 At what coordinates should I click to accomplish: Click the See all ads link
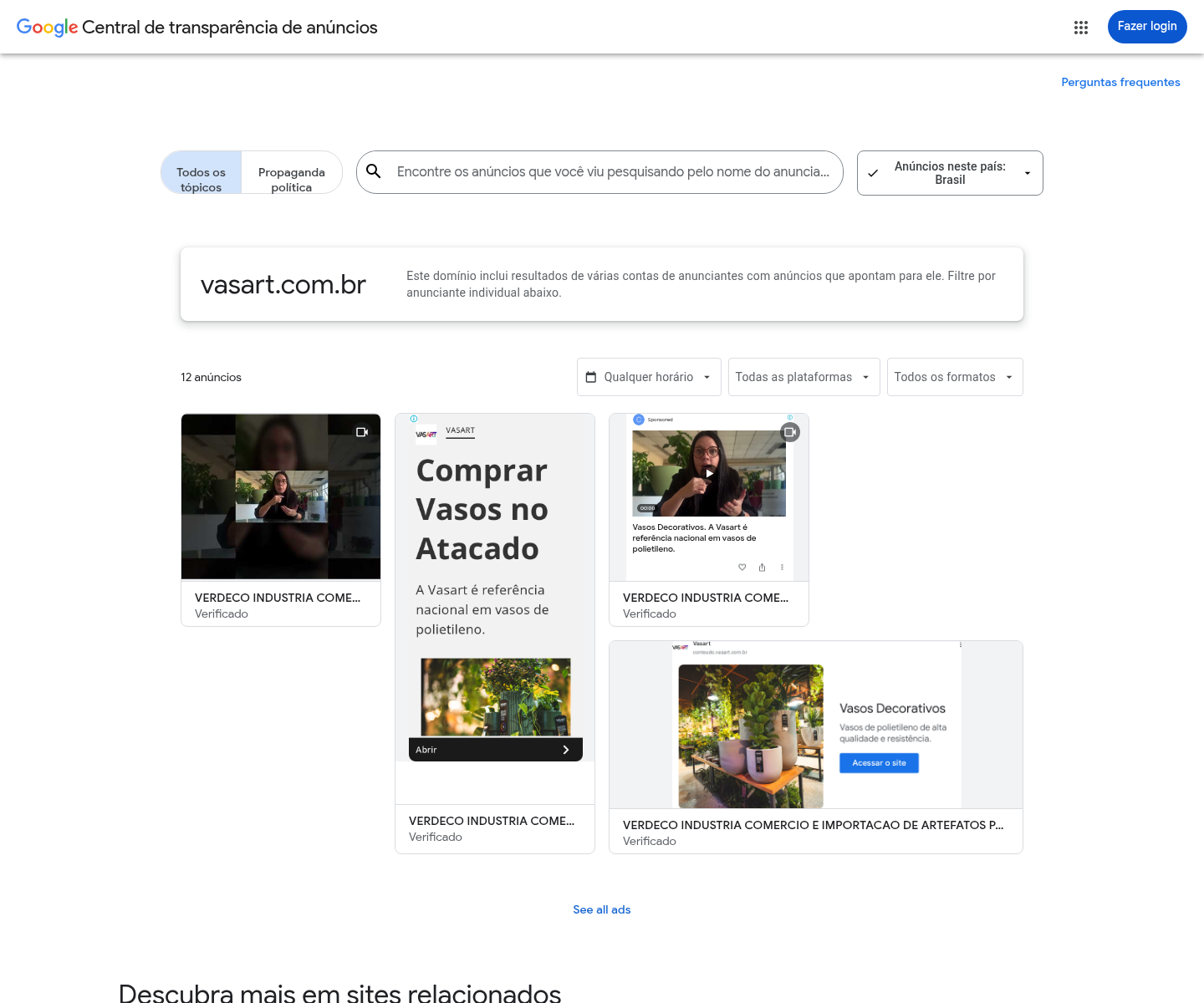[602, 909]
